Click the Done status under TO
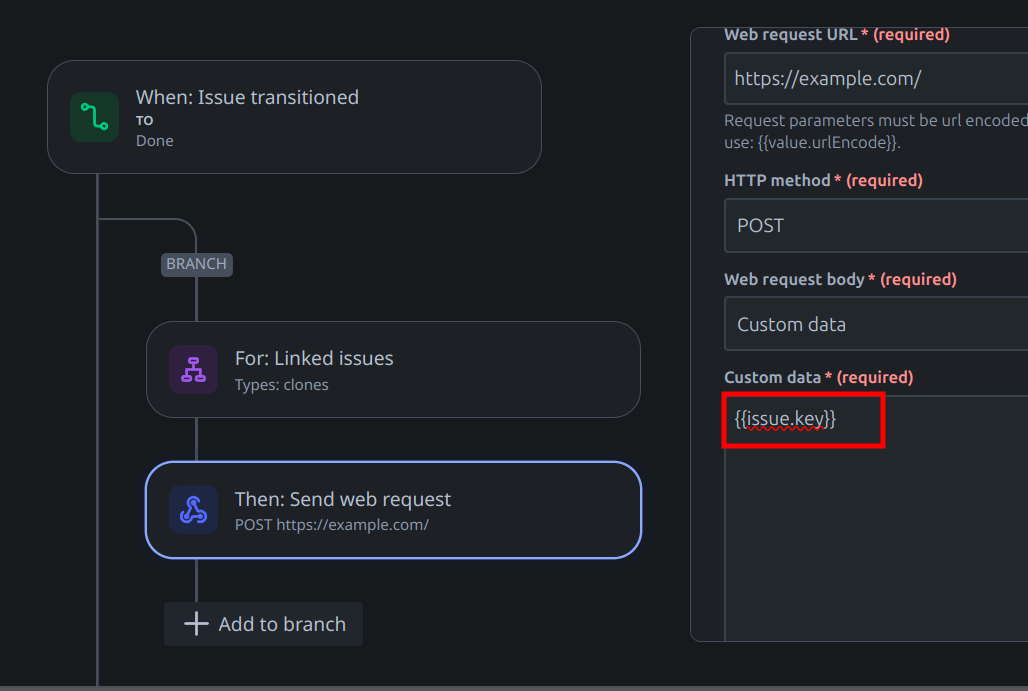Image resolution: width=1028 pixels, height=691 pixels. click(155, 141)
